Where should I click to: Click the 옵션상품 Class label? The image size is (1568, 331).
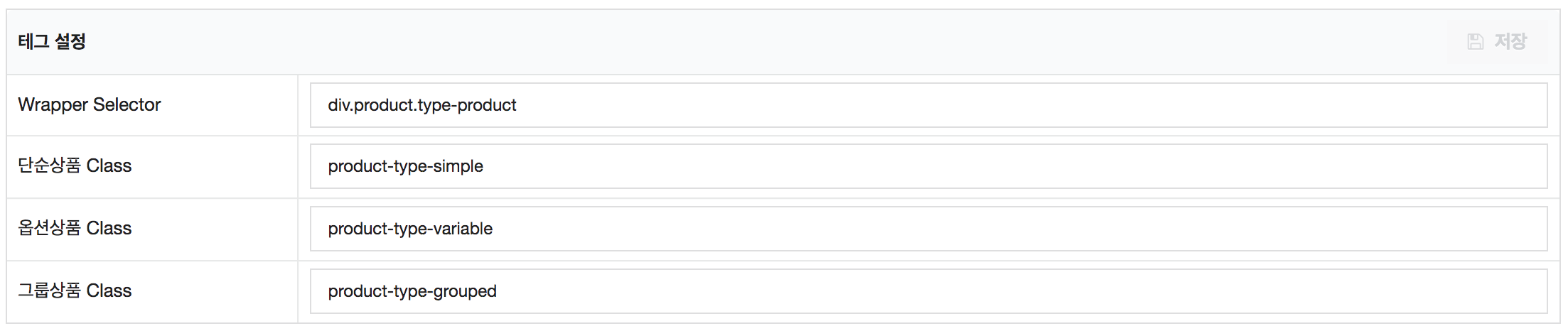[75, 228]
